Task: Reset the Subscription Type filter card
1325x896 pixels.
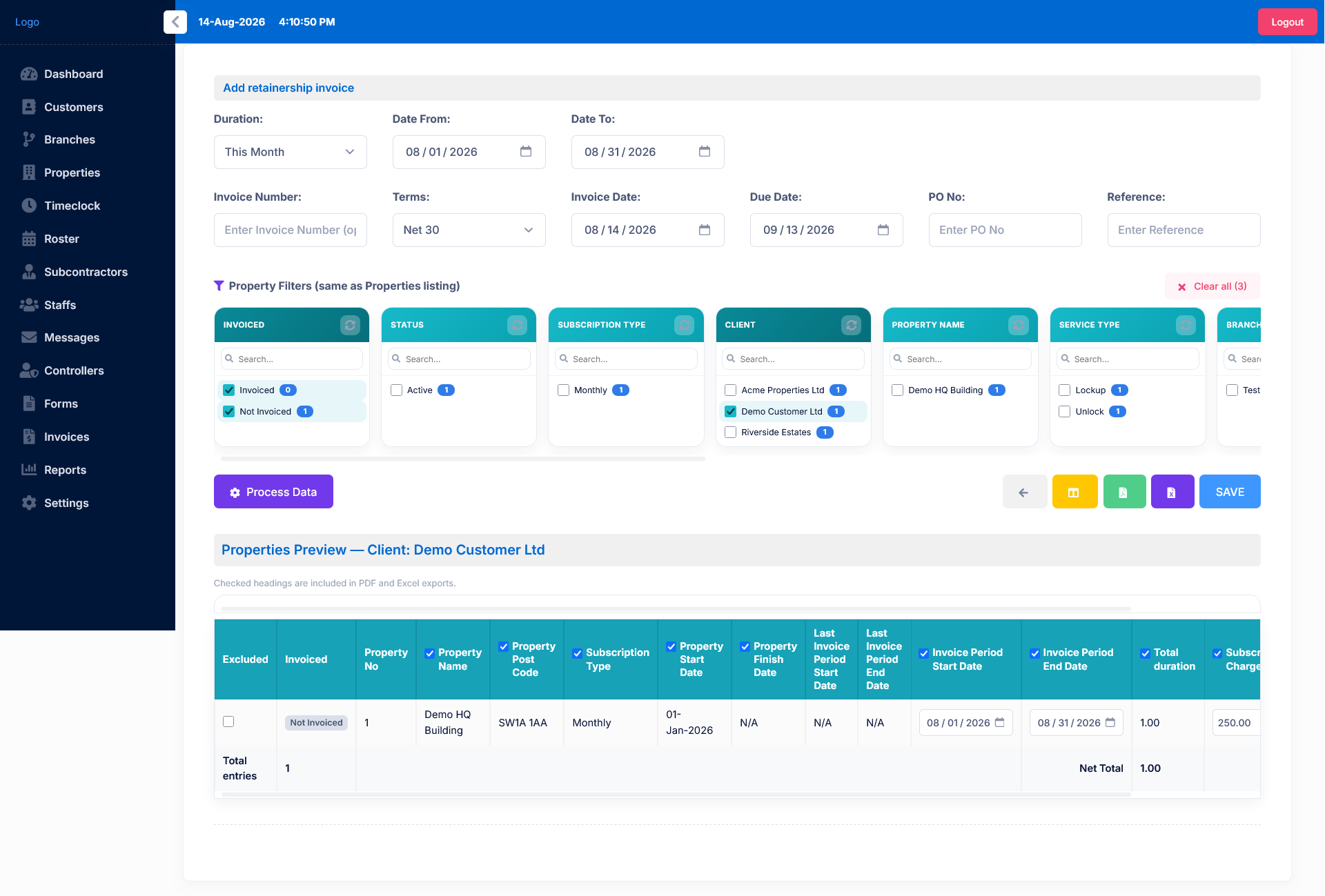Action: click(x=684, y=325)
